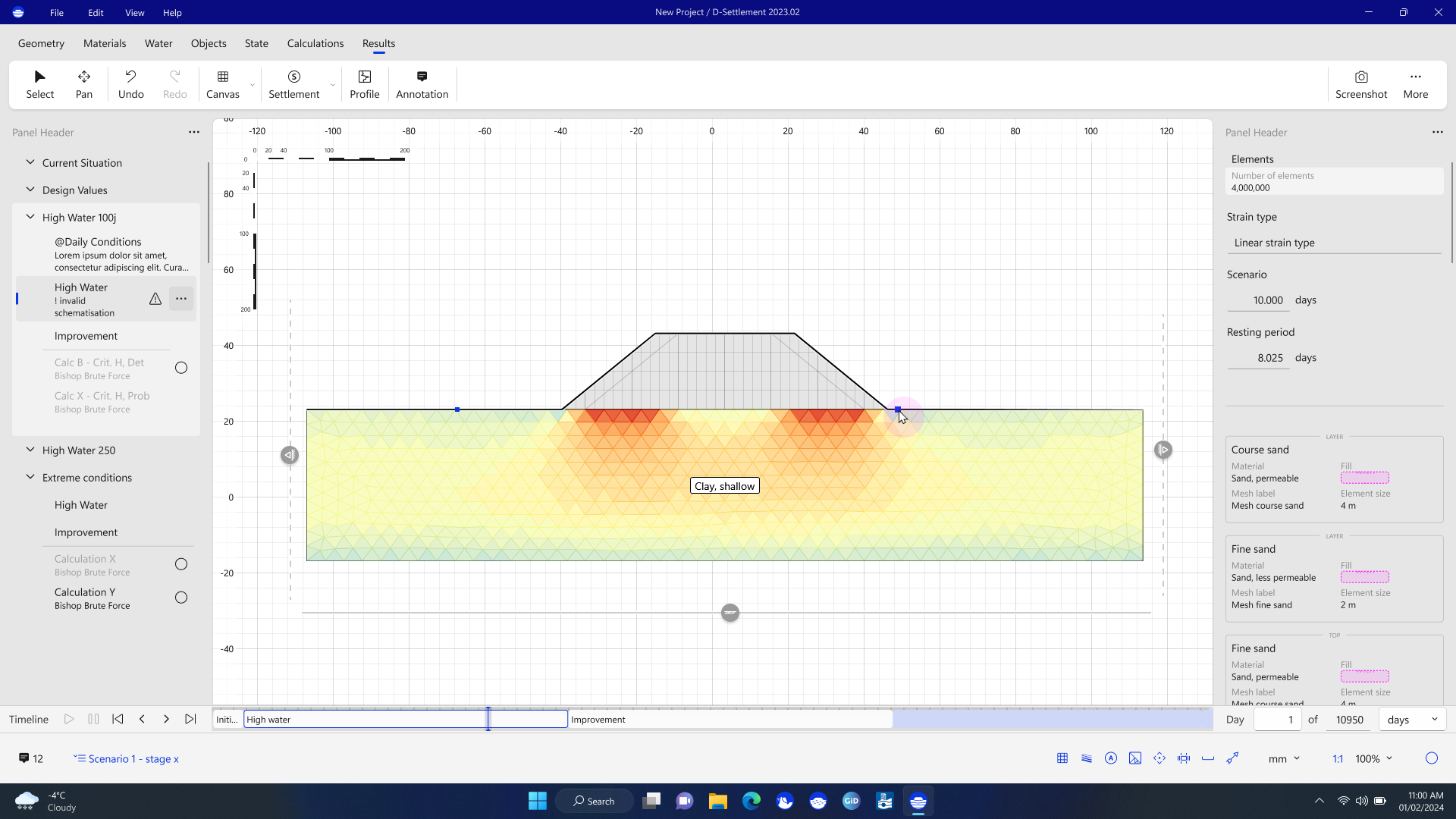Open the mm units dropdown

(1285, 758)
